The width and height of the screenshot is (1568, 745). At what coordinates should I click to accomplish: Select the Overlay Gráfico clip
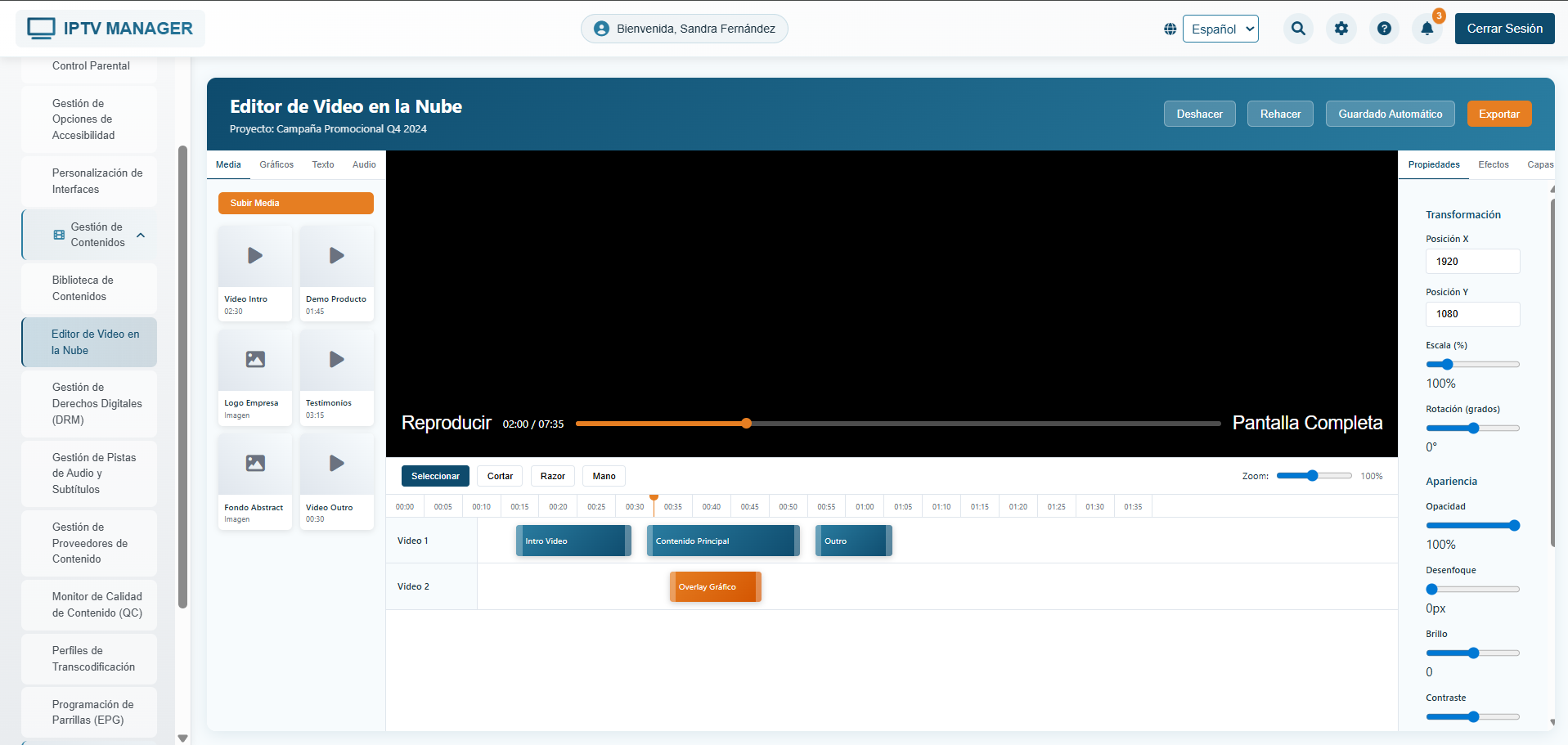(715, 586)
